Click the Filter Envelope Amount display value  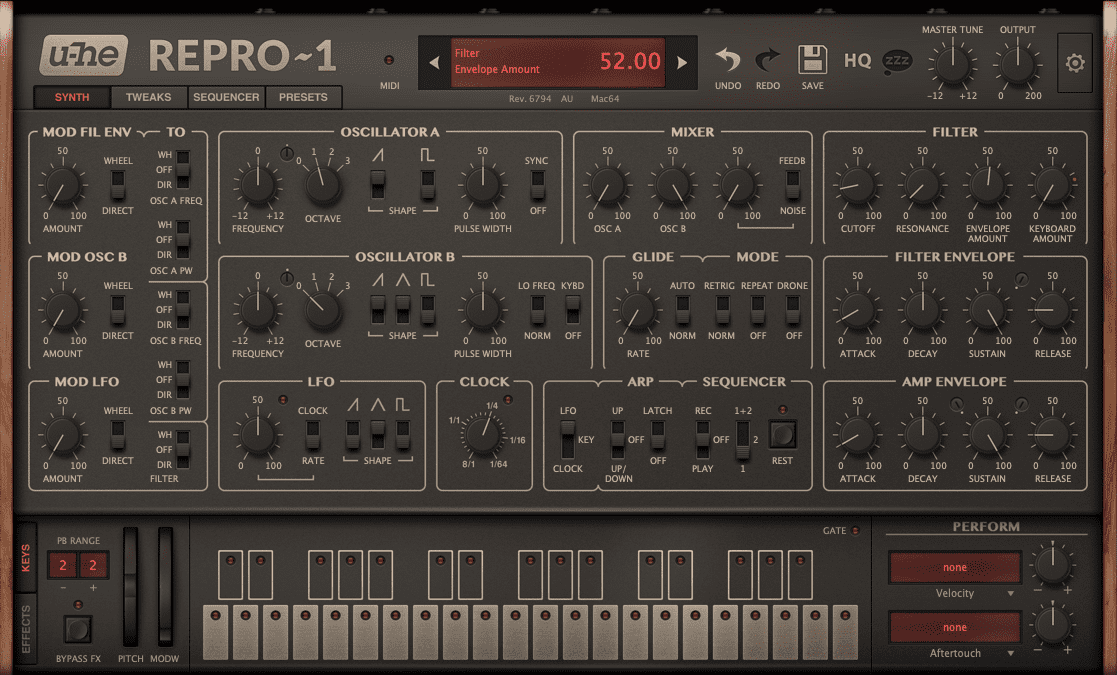(x=630, y=61)
